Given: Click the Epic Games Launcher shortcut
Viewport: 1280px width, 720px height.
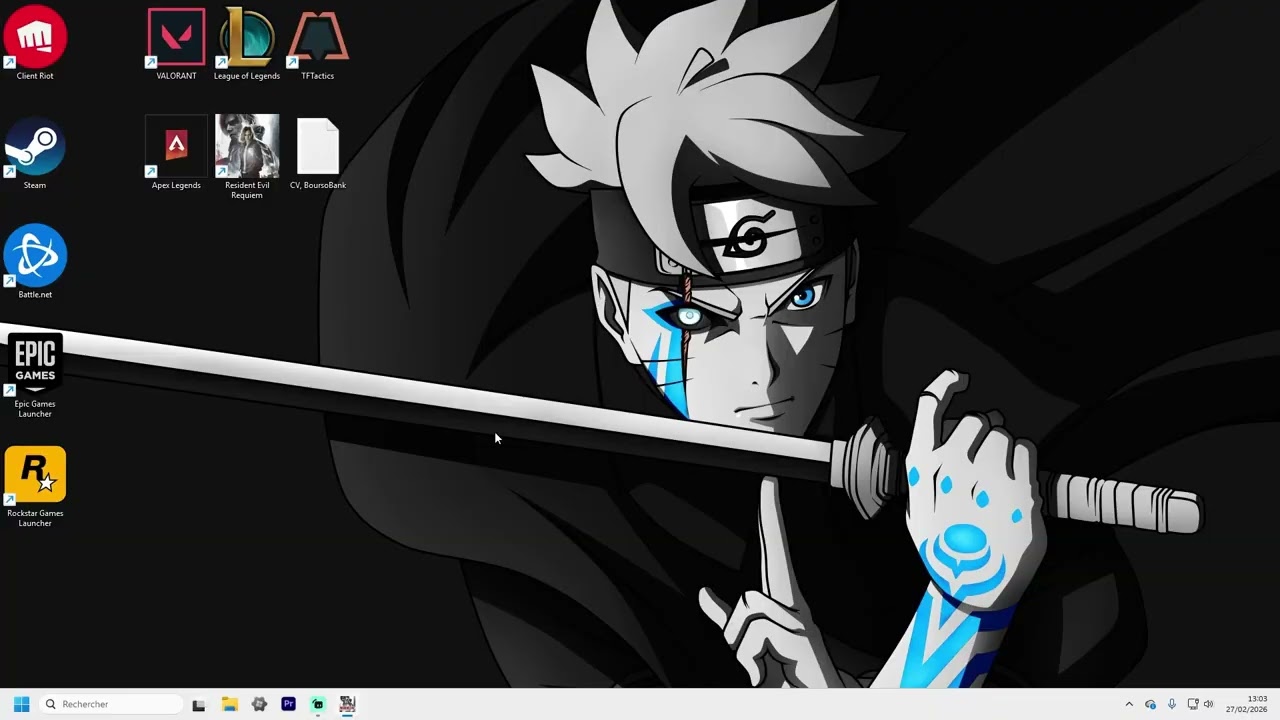Looking at the screenshot, I should [35, 376].
